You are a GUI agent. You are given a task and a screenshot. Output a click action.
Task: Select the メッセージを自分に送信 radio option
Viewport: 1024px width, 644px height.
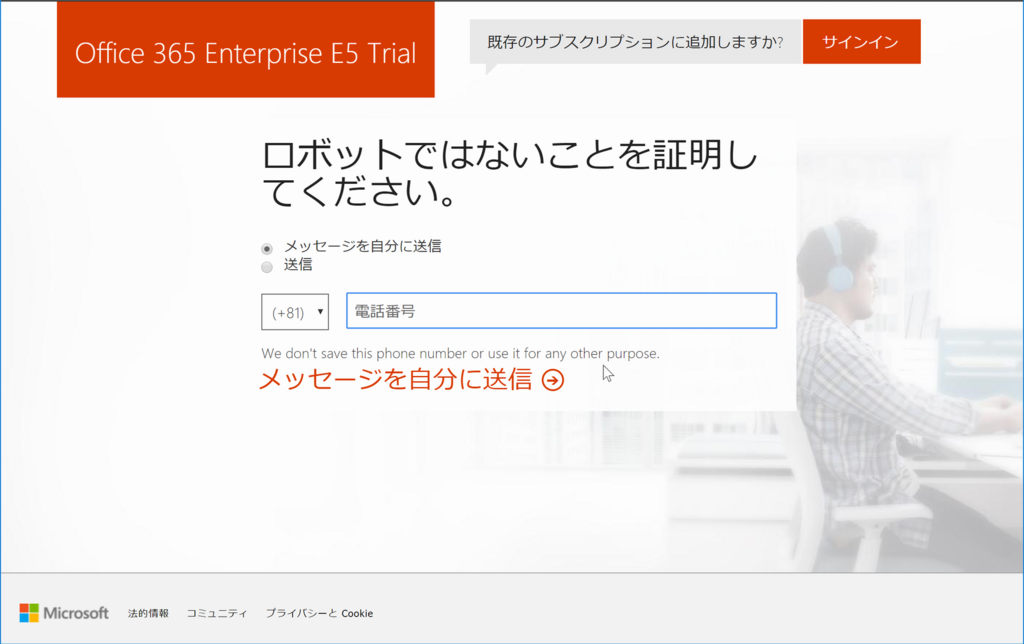click(x=266, y=248)
